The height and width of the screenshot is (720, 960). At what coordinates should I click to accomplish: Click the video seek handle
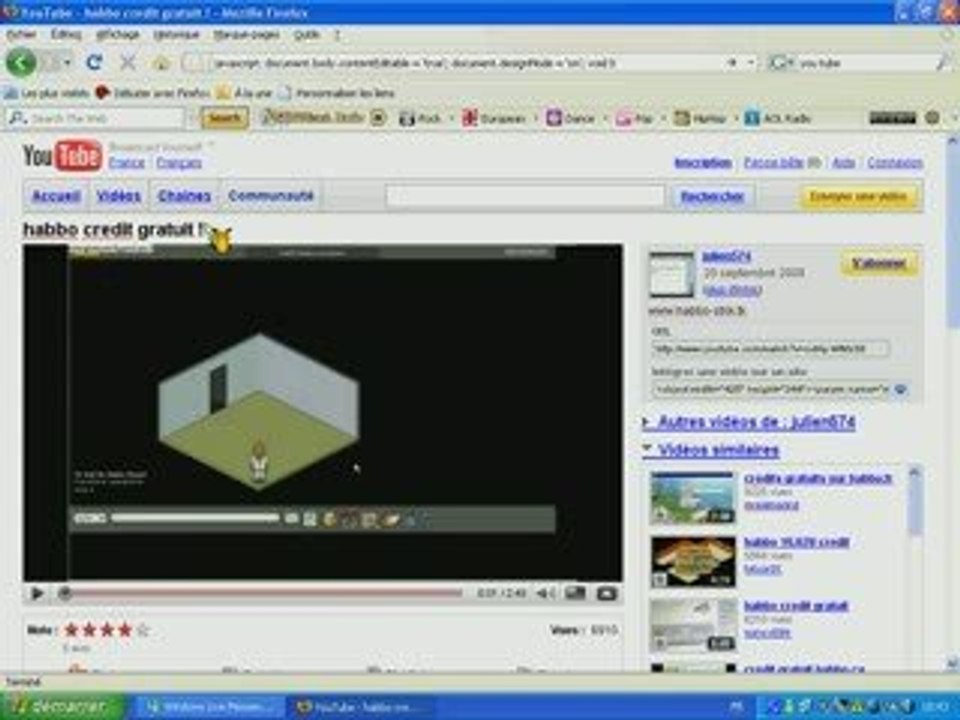(x=64, y=593)
